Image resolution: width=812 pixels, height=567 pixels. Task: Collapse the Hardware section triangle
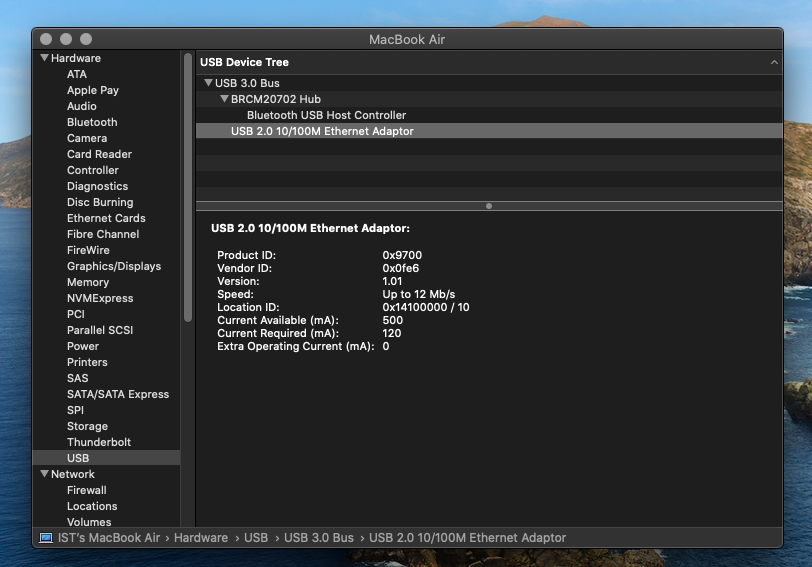tap(45, 58)
